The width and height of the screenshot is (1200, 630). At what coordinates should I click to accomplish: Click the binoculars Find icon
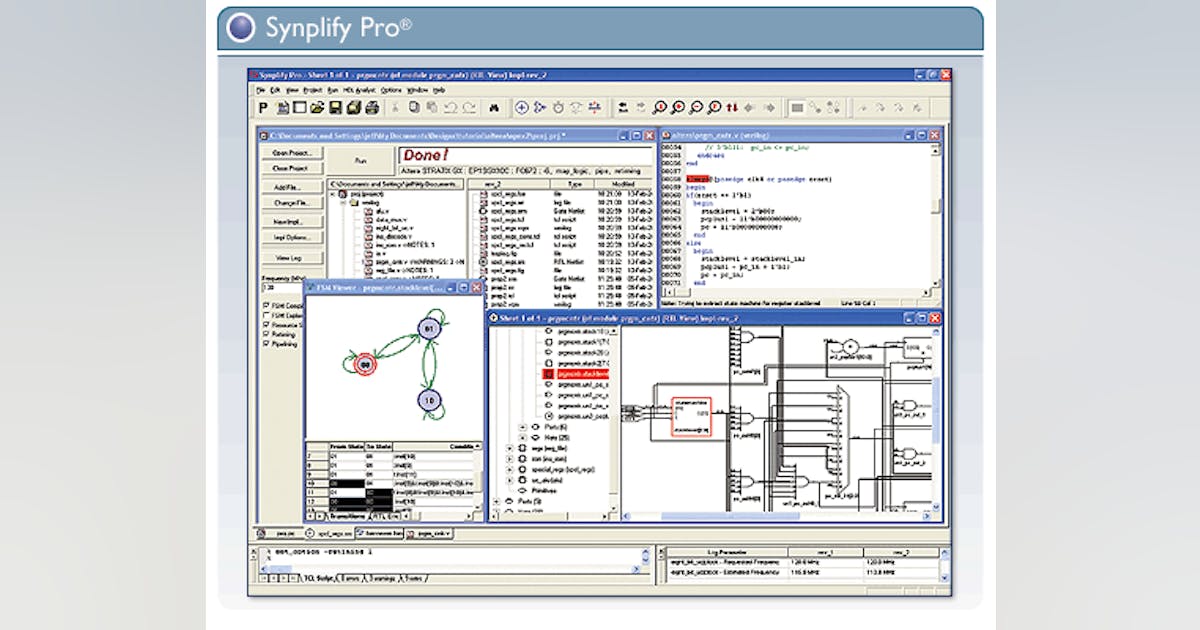click(493, 107)
